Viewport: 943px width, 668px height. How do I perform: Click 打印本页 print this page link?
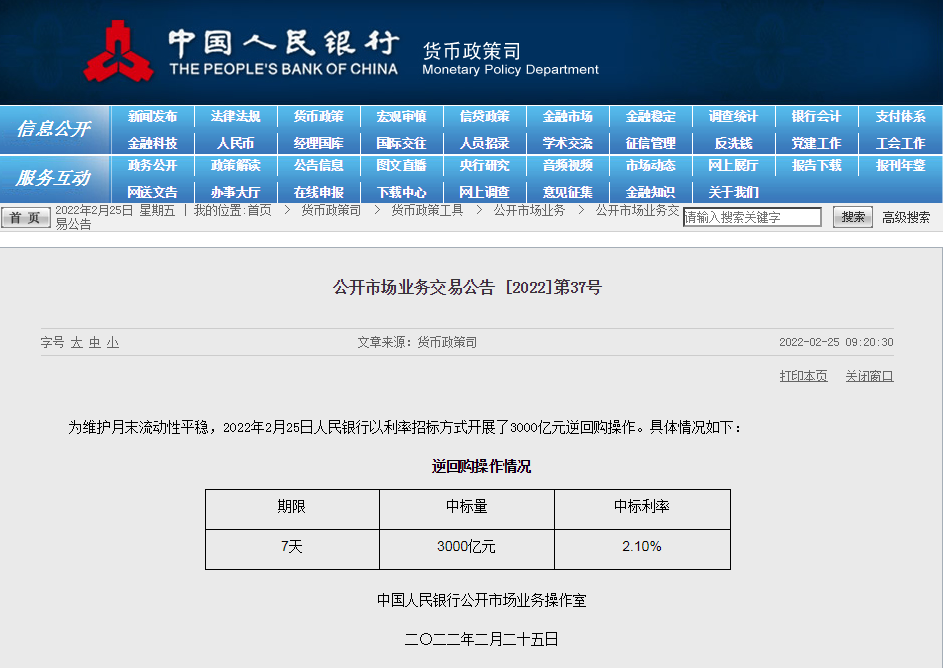[x=803, y=376]
